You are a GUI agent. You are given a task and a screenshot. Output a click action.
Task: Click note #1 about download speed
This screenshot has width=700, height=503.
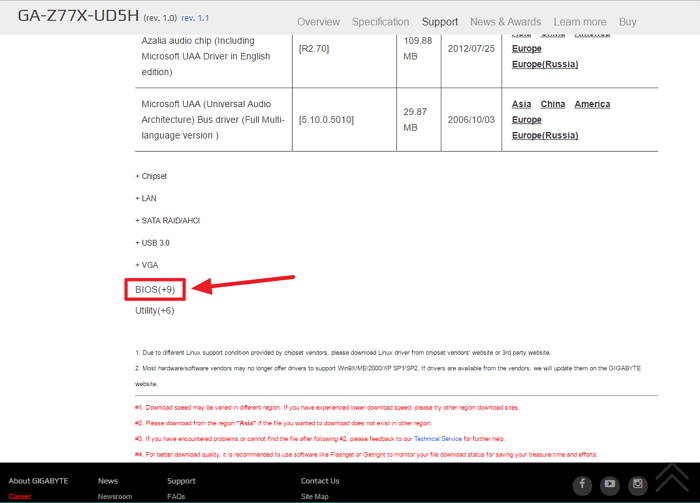point(327,407)
